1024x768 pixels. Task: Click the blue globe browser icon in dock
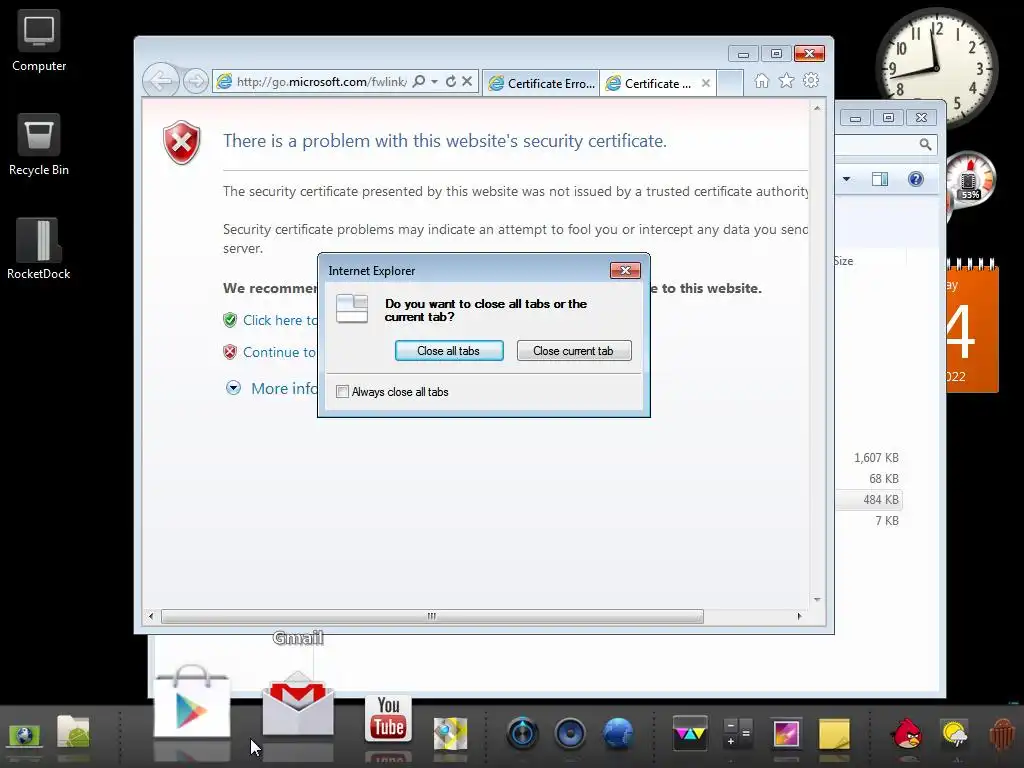pyautogui.click(x=618, y=733)
